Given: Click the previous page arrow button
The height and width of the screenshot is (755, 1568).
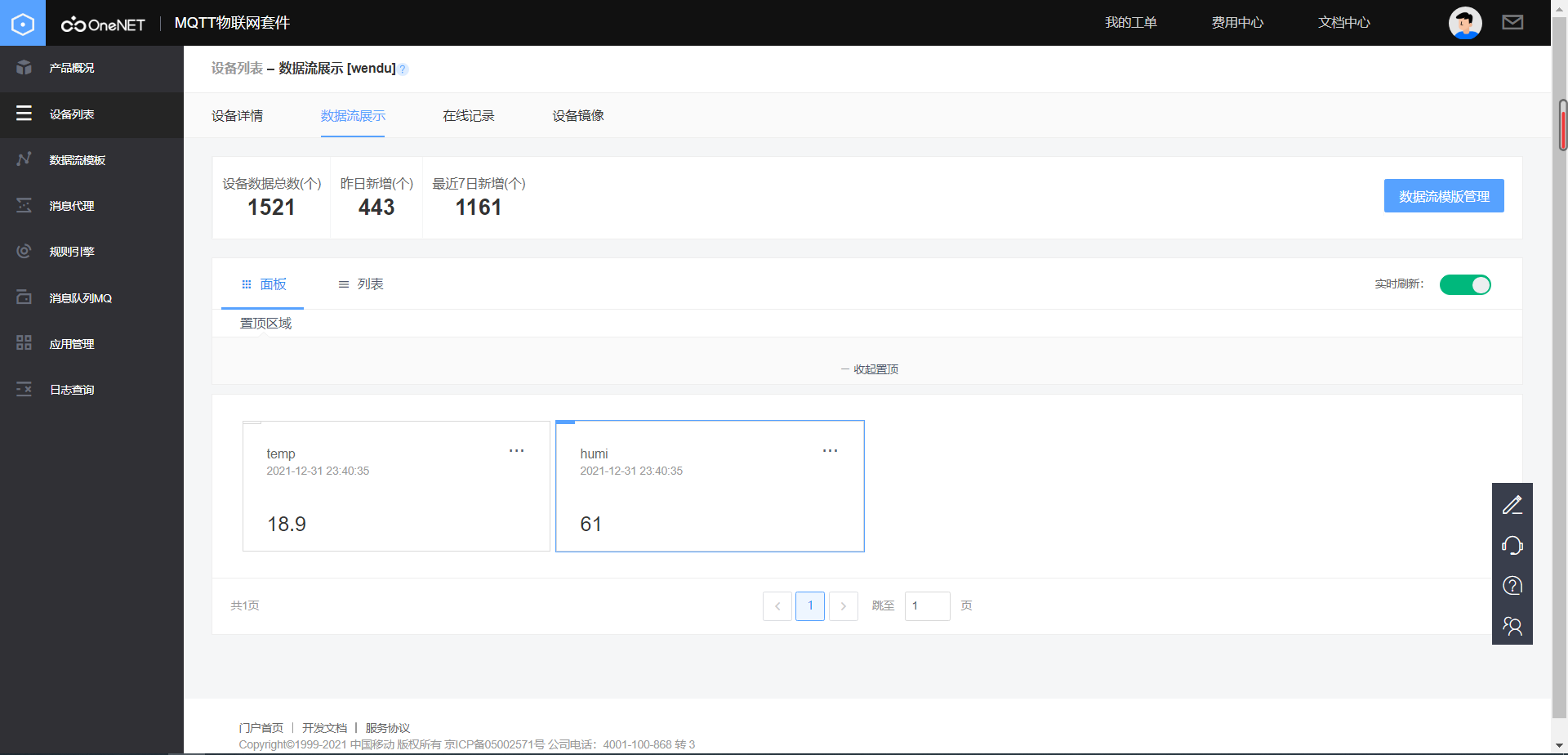Looking at the screenshot, I should [x=777, y=606].
